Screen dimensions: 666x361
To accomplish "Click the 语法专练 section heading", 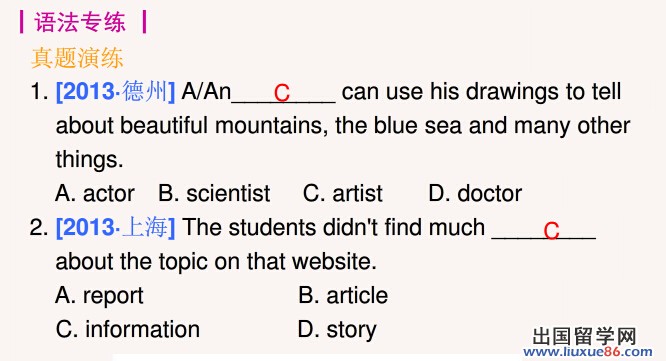I will click(x=80, y=22).
